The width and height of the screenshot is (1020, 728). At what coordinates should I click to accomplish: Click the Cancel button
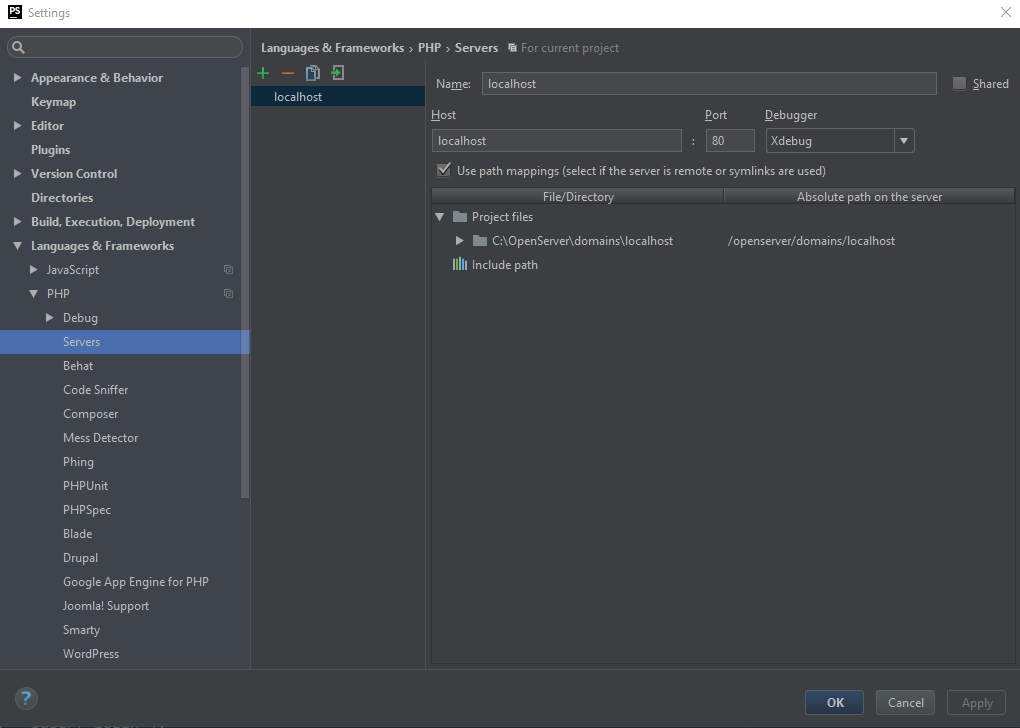click(x=905, y=702)
